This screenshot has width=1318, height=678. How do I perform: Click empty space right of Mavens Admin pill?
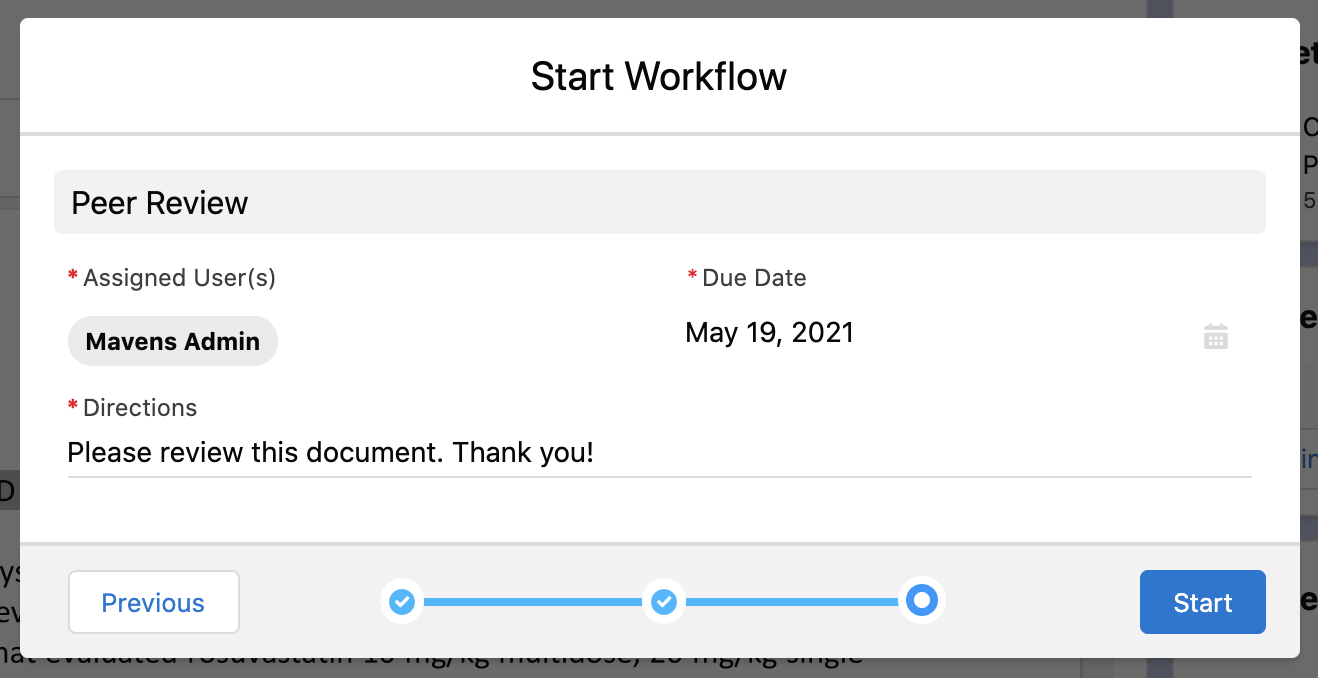coord(450,341)
